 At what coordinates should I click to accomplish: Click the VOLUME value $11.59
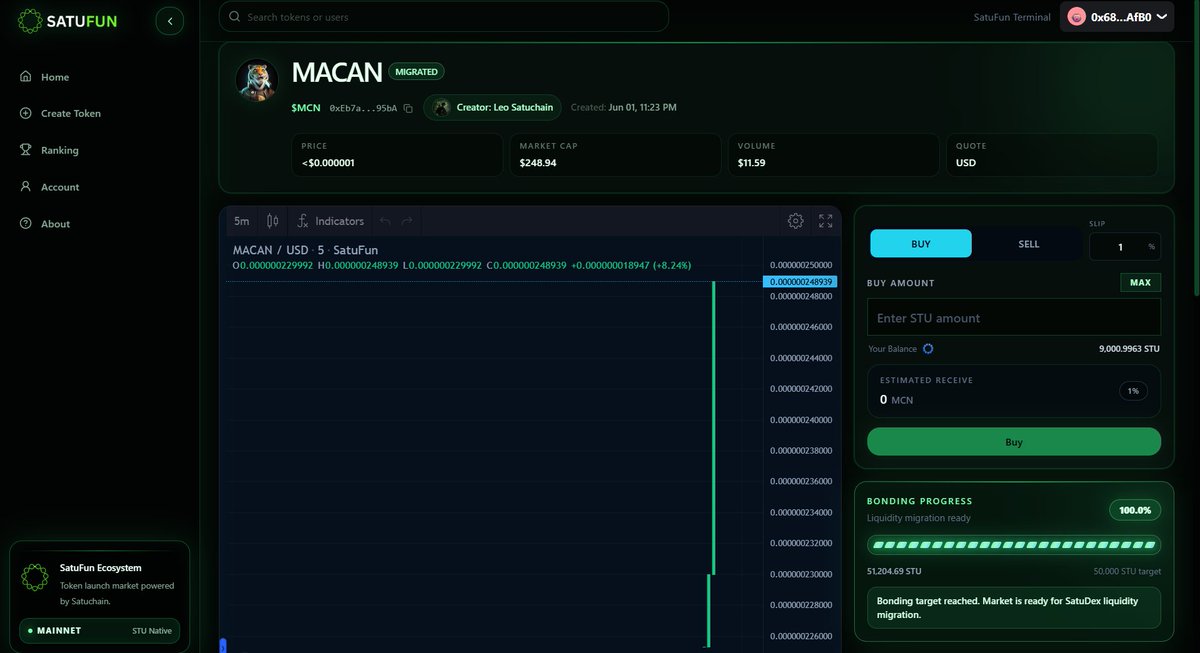coord(752,162)
